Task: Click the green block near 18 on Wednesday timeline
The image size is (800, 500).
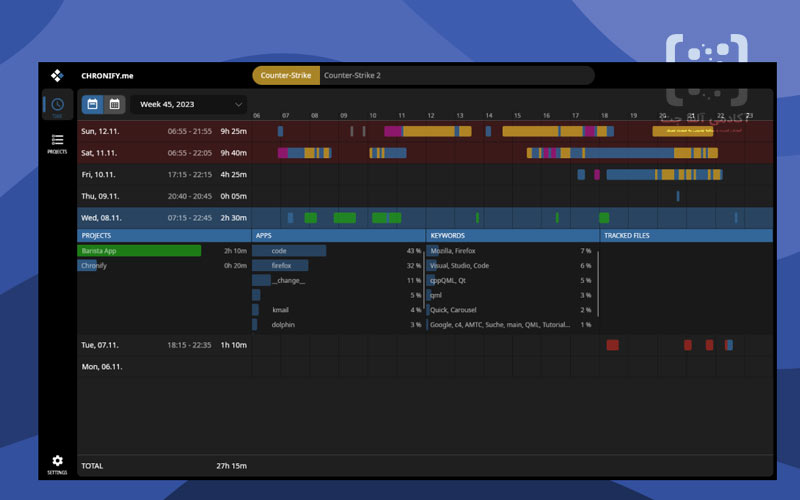Action: pos(604,218)
